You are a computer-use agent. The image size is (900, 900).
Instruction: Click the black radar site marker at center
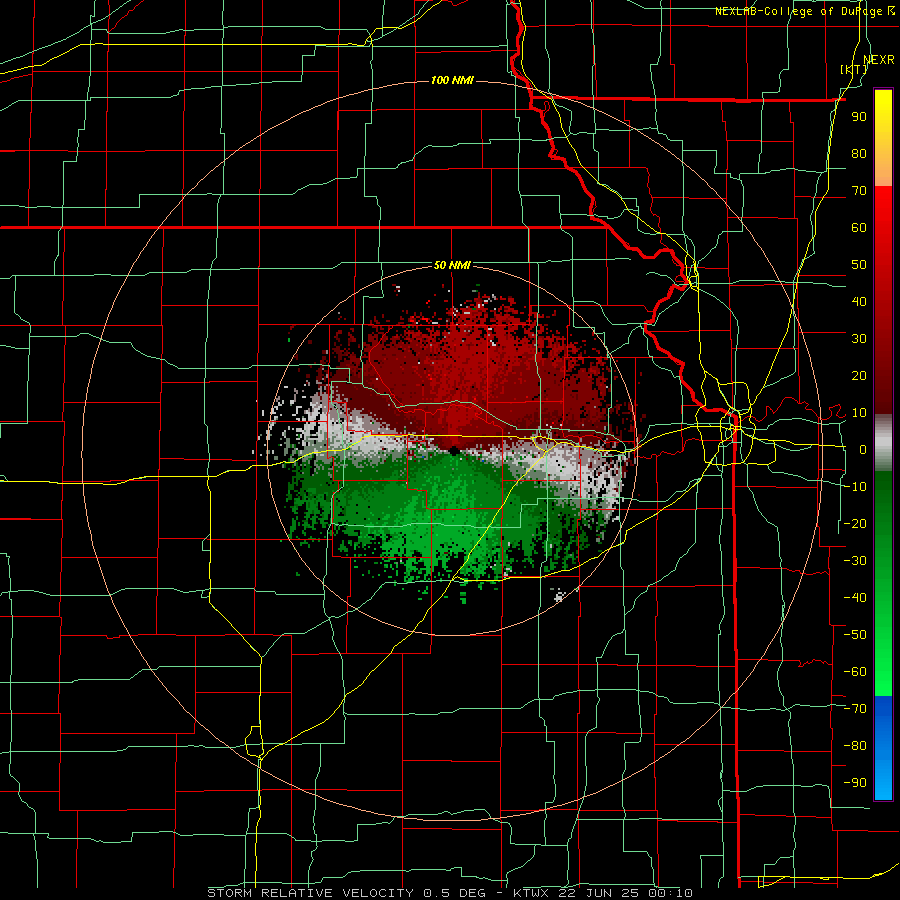(x=454, y=451)
